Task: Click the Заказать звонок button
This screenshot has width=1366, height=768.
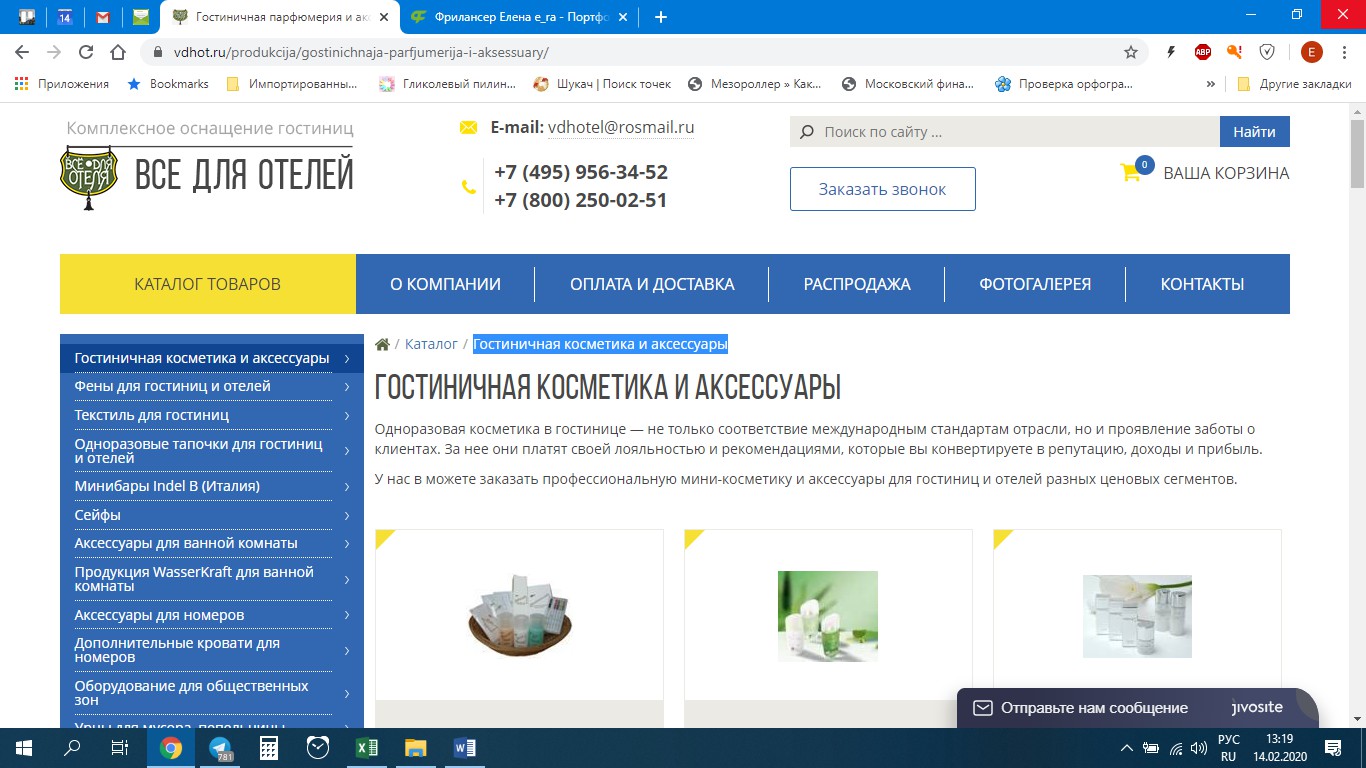Action: point(883,189)
